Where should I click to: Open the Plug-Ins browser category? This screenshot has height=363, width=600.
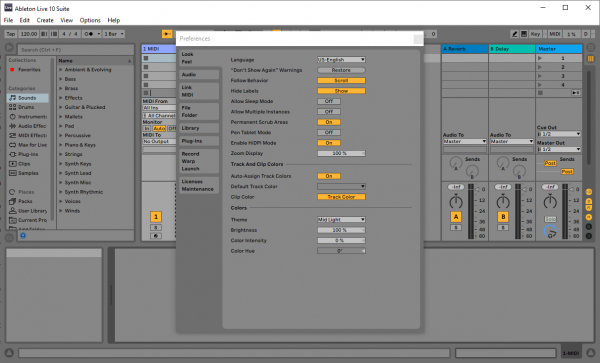pos(28,154)
